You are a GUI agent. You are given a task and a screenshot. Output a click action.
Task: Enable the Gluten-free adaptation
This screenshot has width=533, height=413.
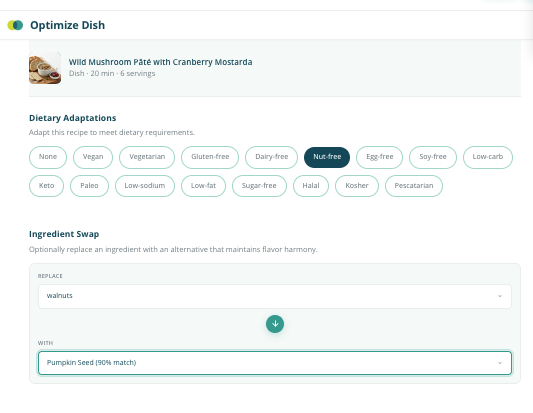pos(210,157)
